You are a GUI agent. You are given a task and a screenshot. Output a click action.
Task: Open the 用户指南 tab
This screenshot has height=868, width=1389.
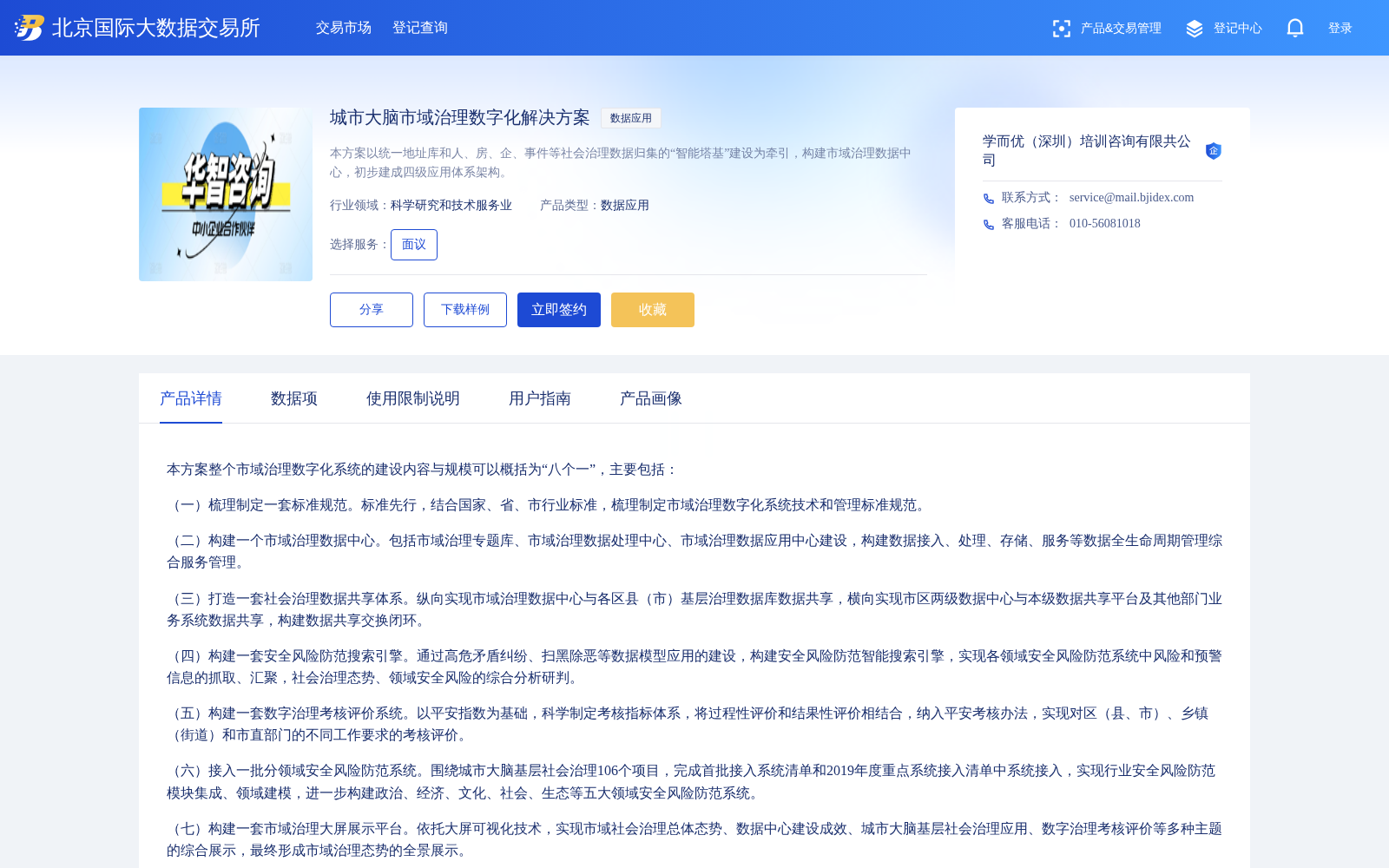click(x=540, y=398)
